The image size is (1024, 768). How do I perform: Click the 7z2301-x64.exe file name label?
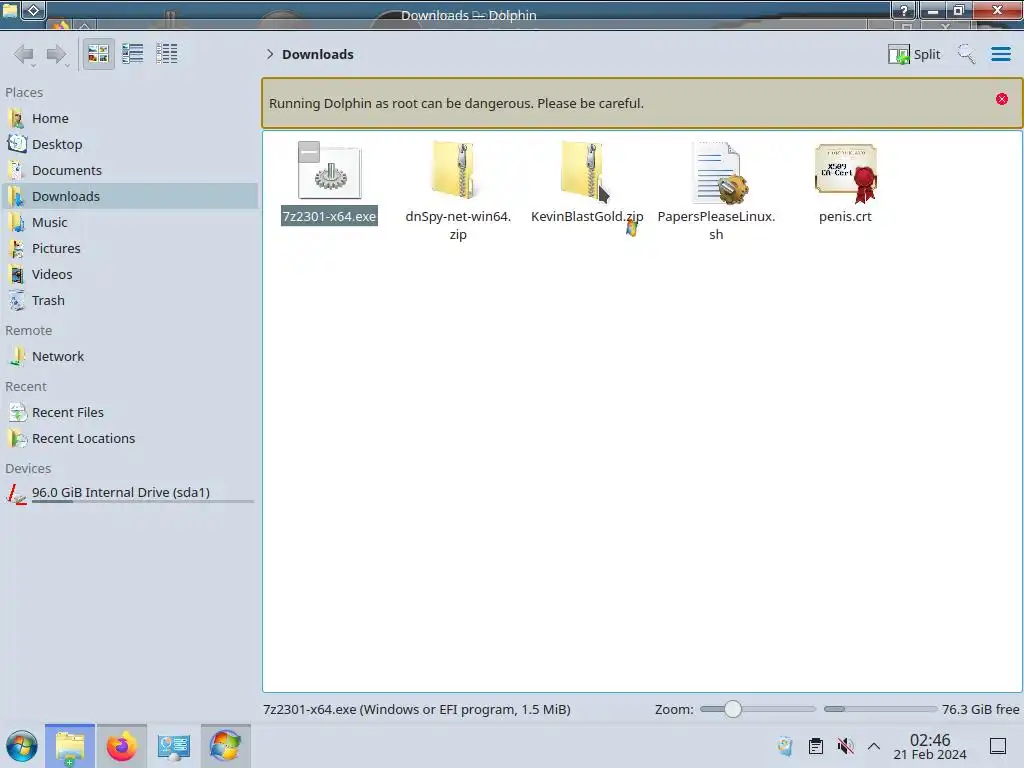pyautogui.click(x=329, y=216)
